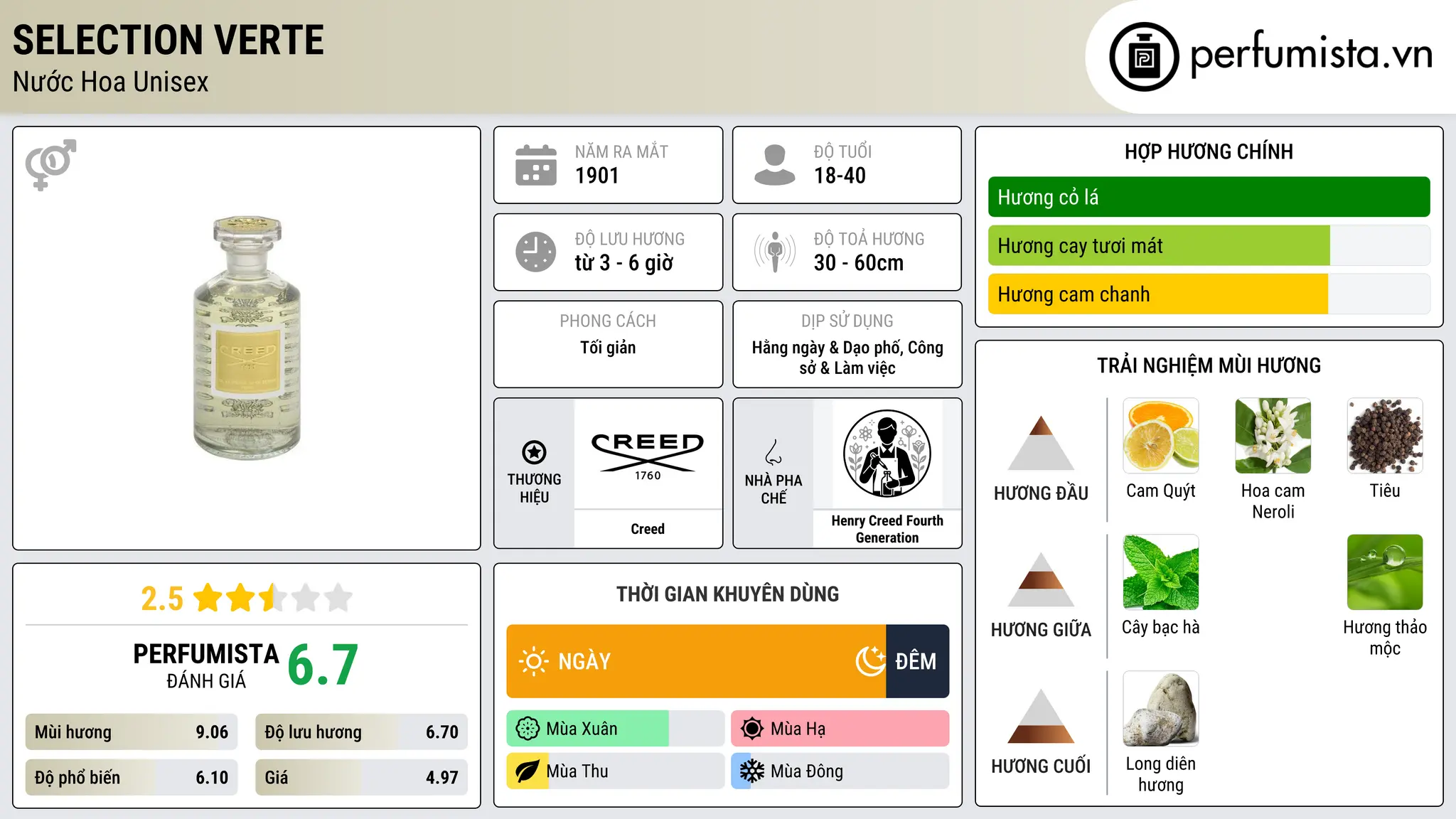This screenshot has height=819, width=1456.
Task: Click the Henry Creed Fourth Generation name
Action: [x=887, y=529]
